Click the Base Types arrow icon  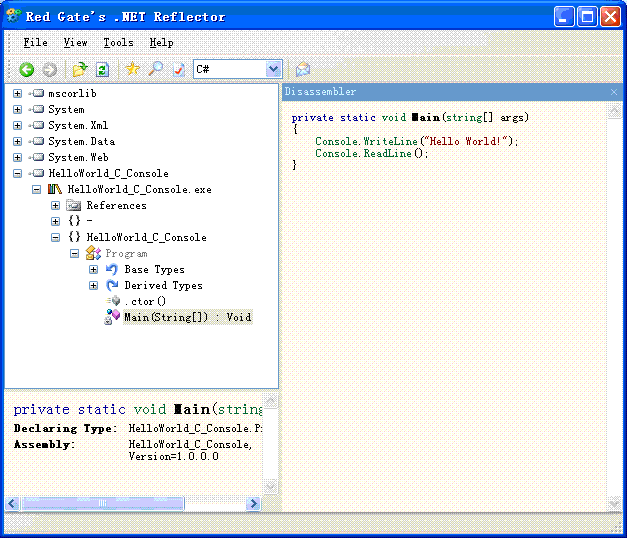tap(112, 269)
